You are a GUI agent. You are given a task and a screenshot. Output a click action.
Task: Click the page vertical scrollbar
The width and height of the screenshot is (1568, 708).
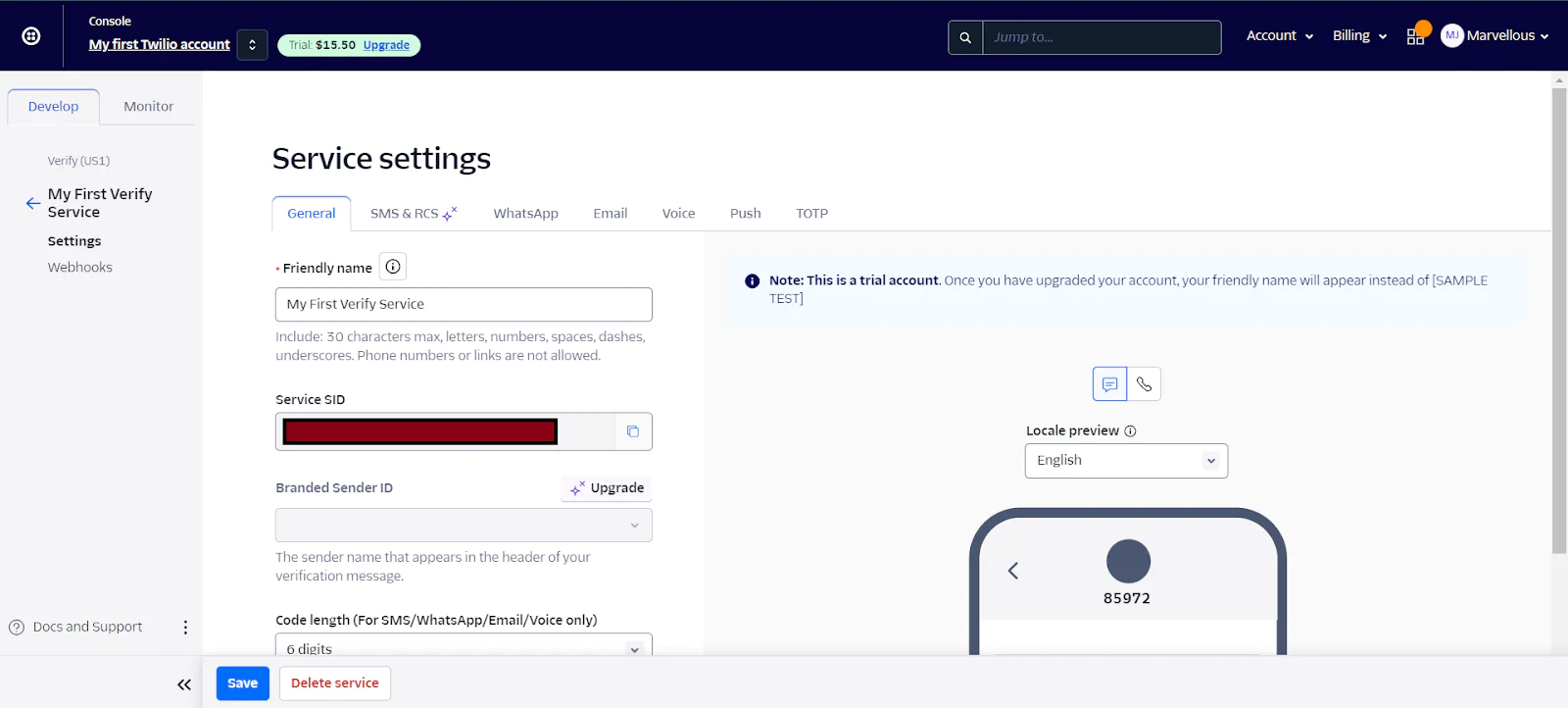1559,321
